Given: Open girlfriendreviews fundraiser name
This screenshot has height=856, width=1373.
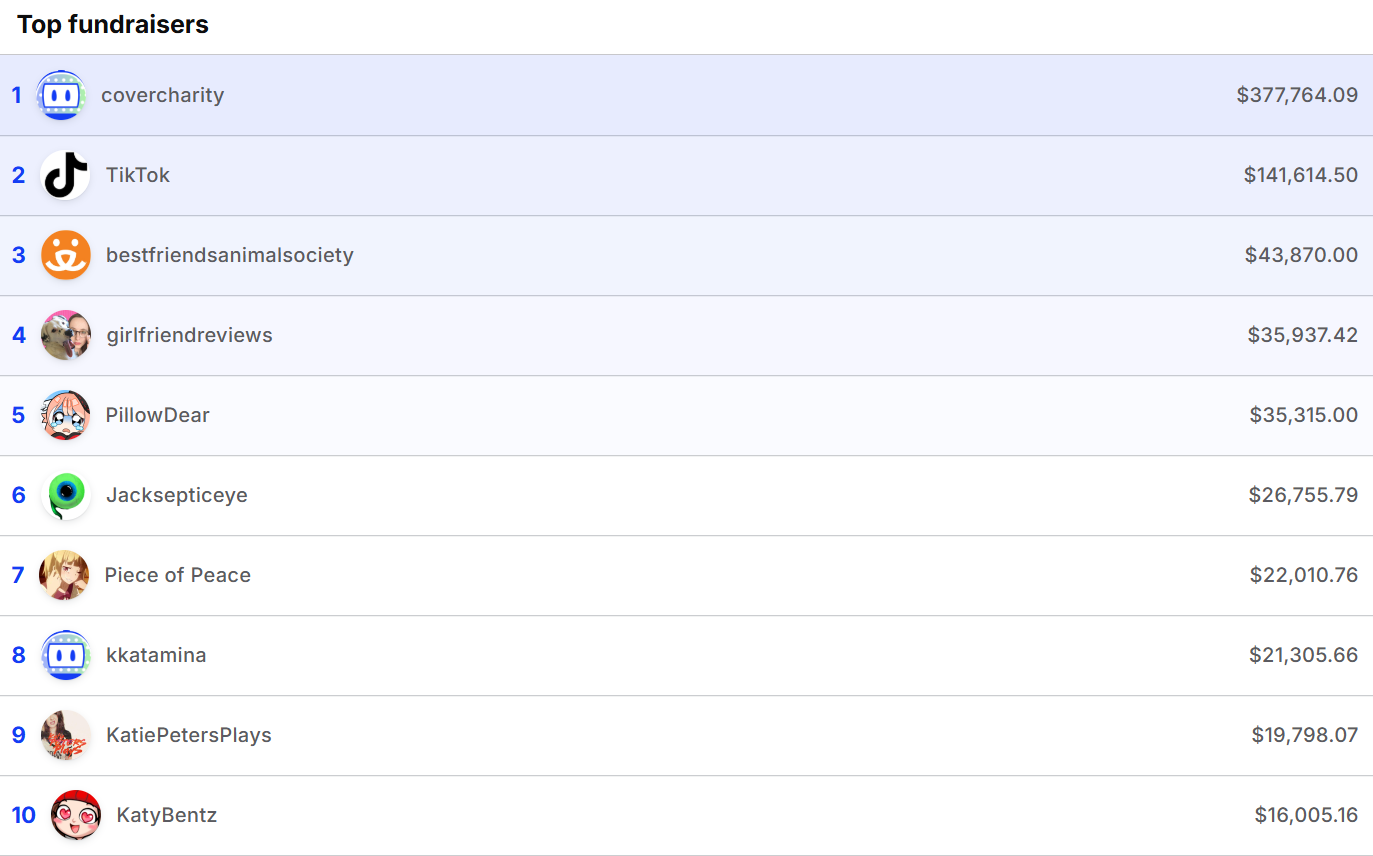Looking at the screenshot, I should coord(189,335).
